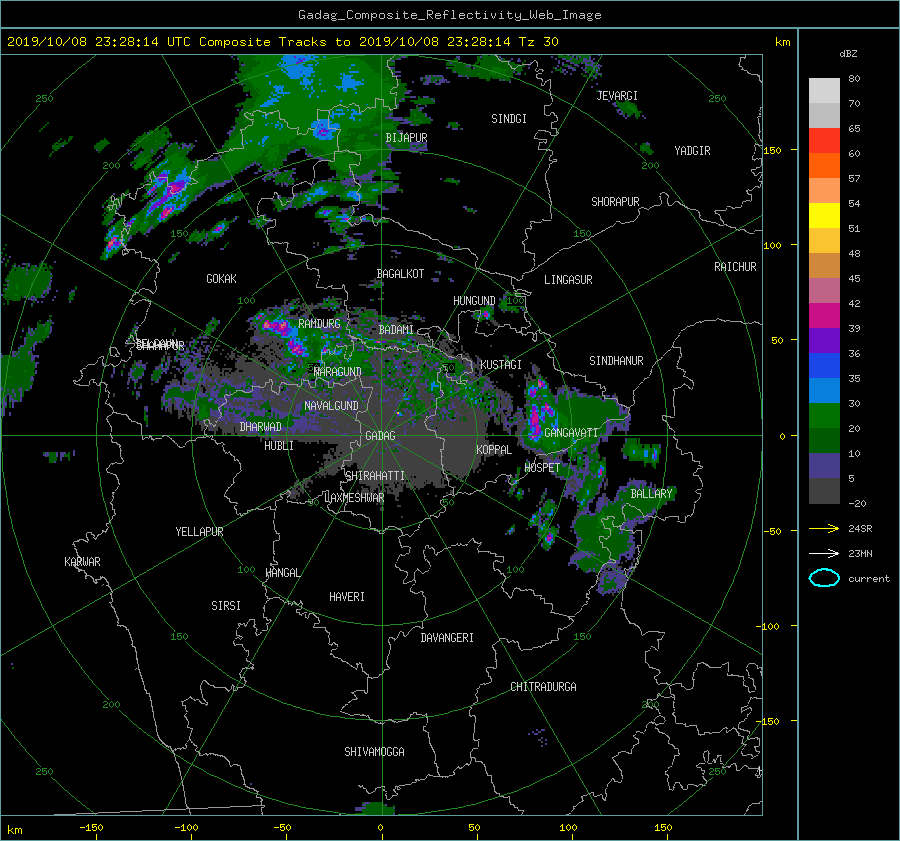Click the KUSTAGI city label
The height and width of the screenshot is (841, 900).
point(501,365)
